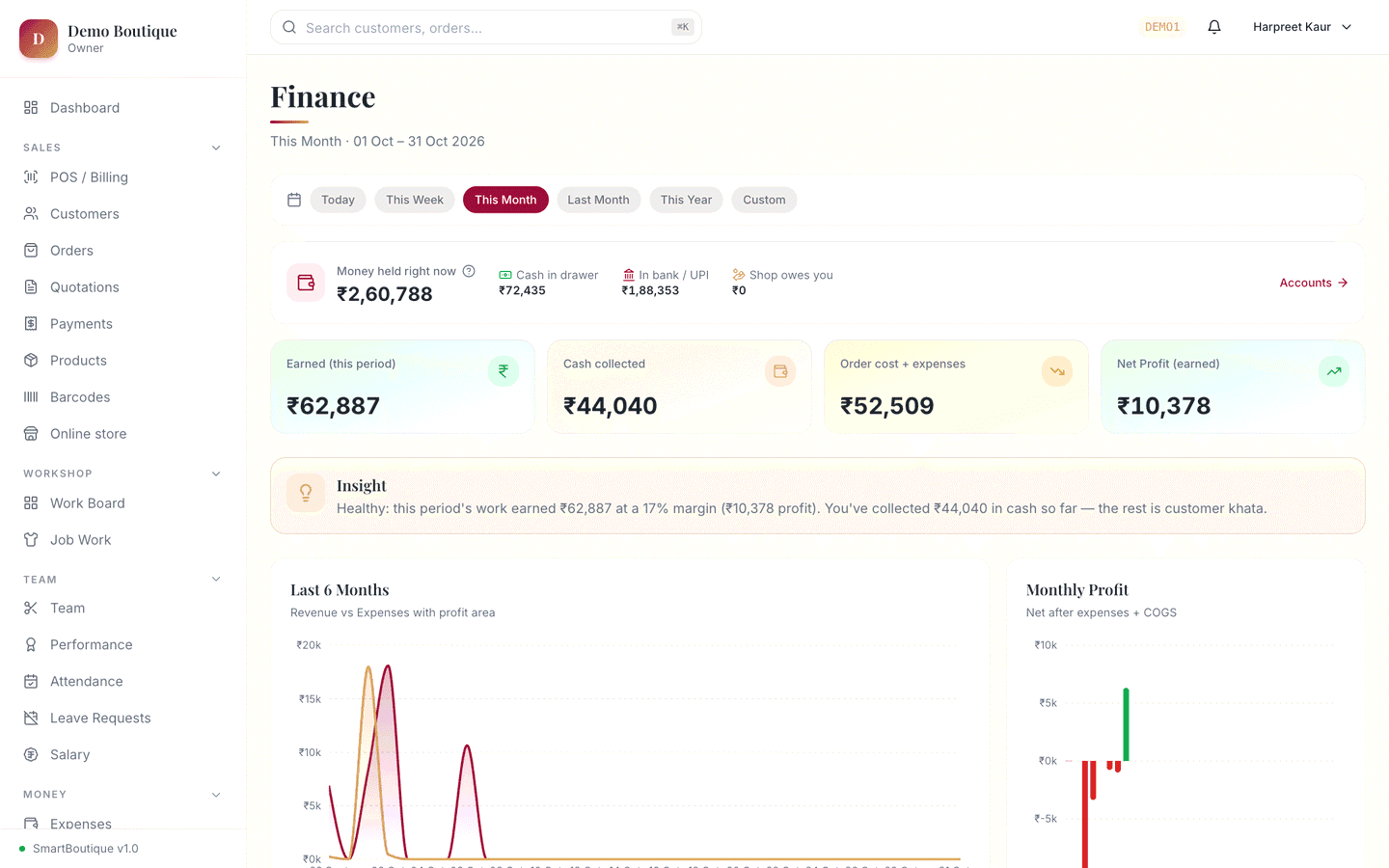Open the Earned (this period) card
Screen dimensions: 1389x868
click(403, 387)
